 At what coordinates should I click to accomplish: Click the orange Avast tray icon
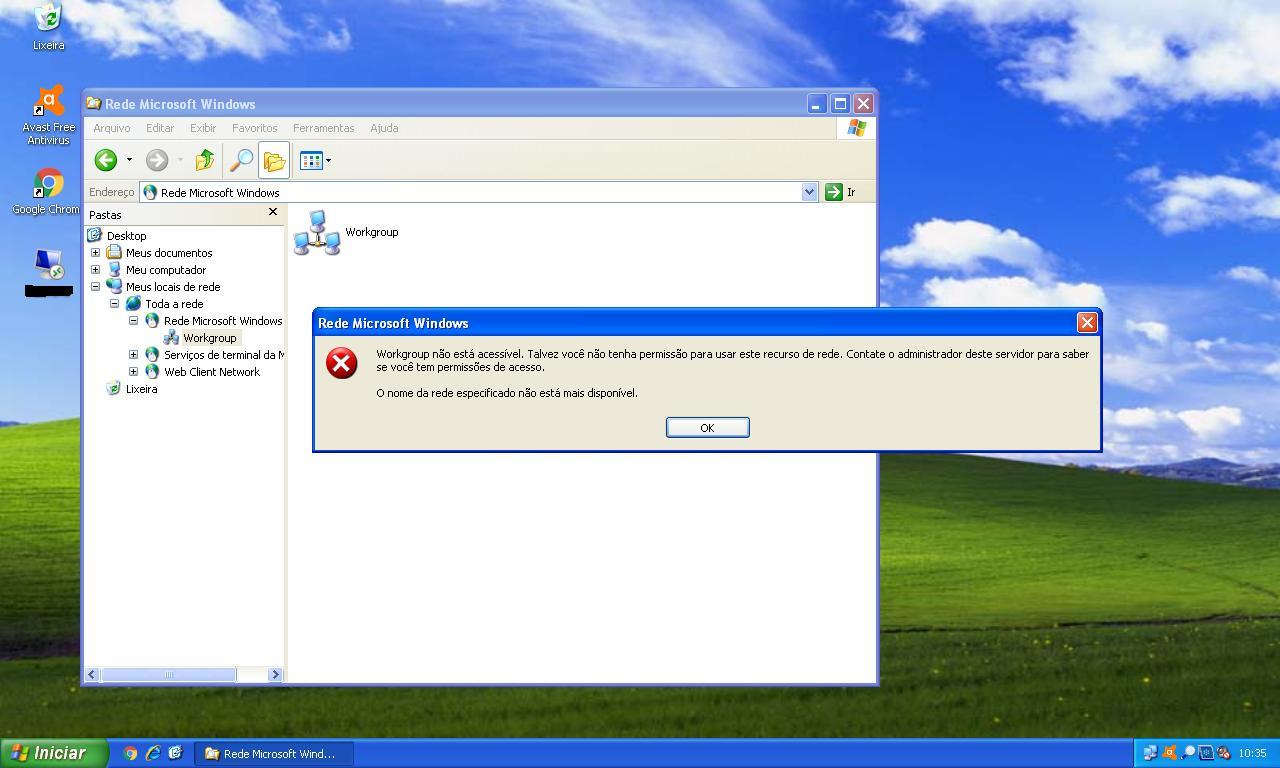pyautogui.click(x=1169, y=753)
